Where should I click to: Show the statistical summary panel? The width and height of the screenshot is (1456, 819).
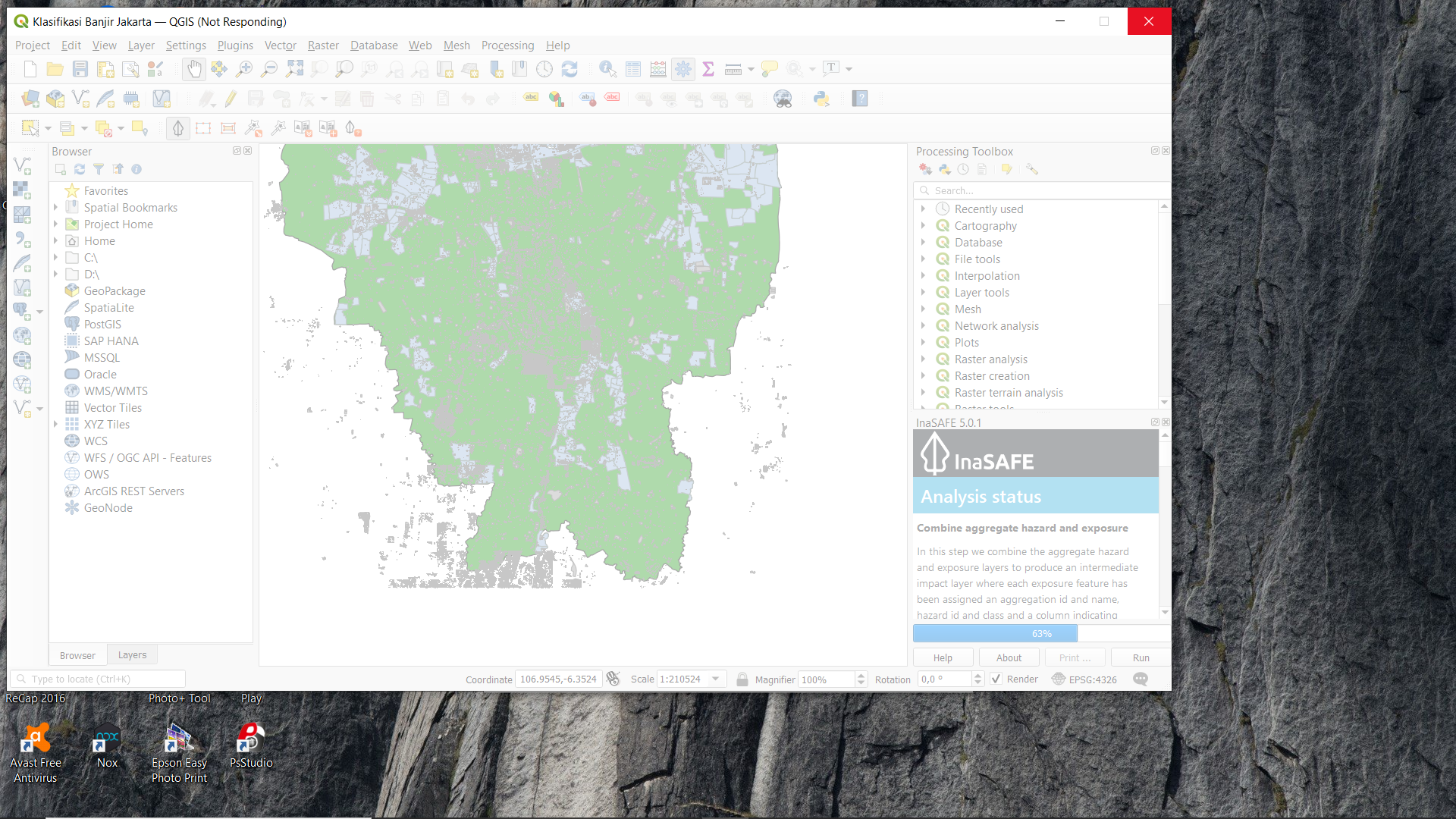coord(708,68)
